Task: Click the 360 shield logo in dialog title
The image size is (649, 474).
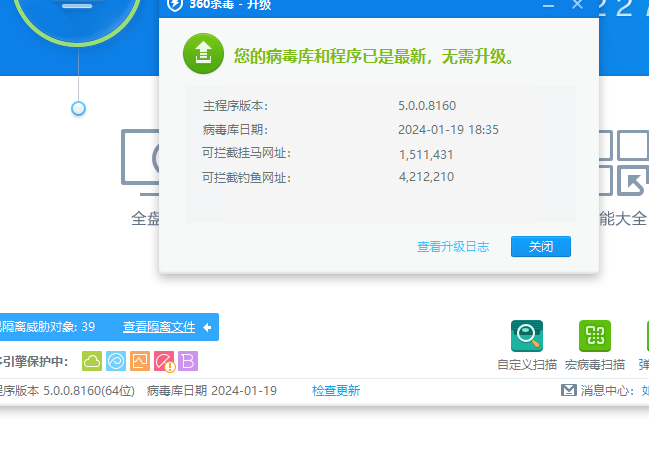Action: (174, 5)
